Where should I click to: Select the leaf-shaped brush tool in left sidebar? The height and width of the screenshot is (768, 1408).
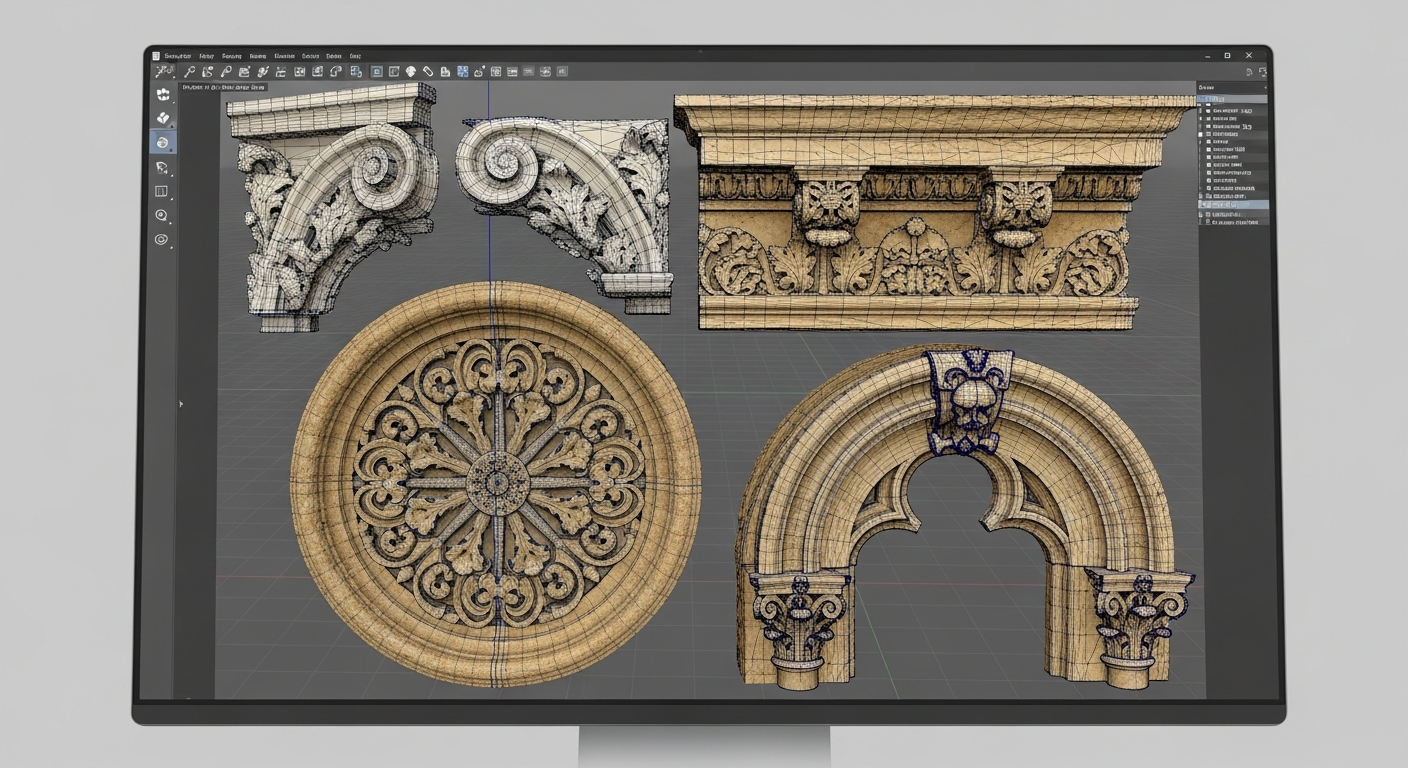tap(161, 119)
